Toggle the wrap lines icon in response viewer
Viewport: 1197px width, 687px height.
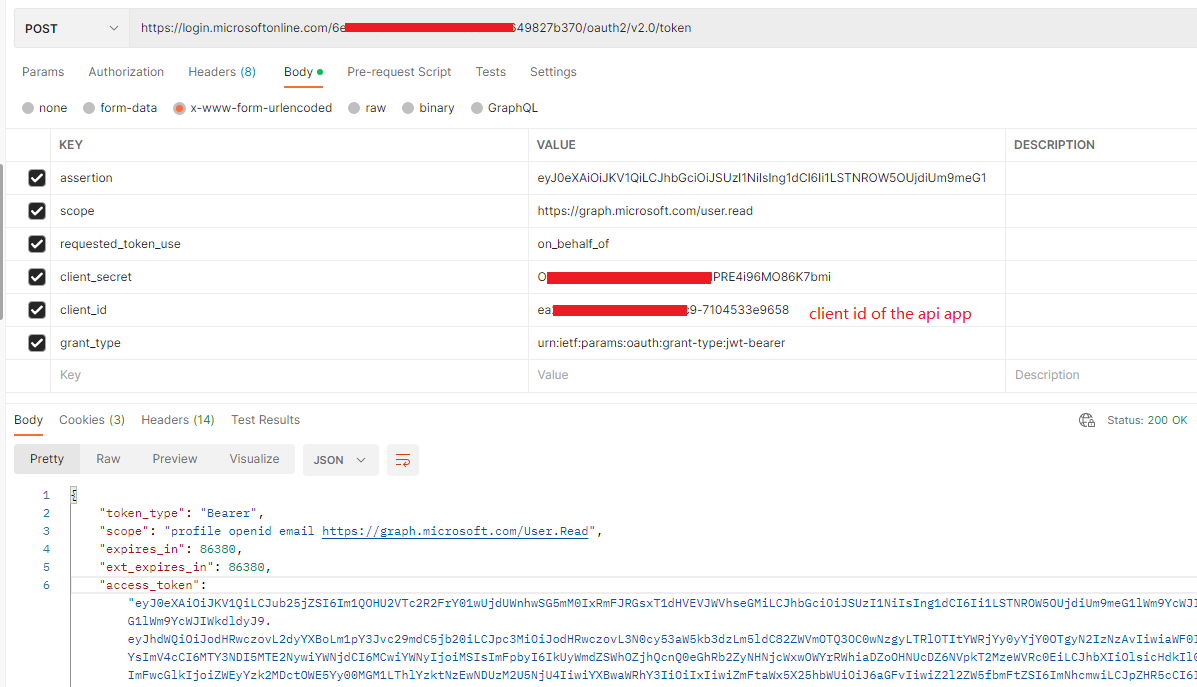(x=403, y=460)
